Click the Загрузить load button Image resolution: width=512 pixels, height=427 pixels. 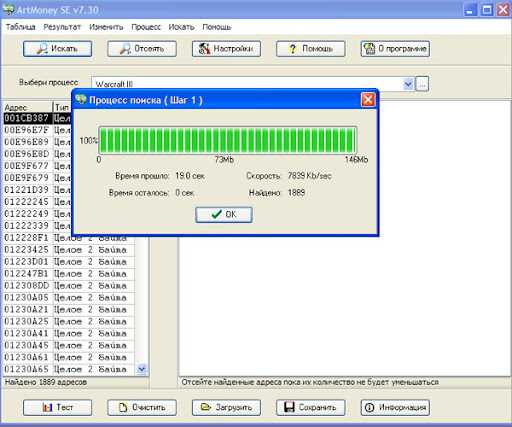tap(226, 407)
